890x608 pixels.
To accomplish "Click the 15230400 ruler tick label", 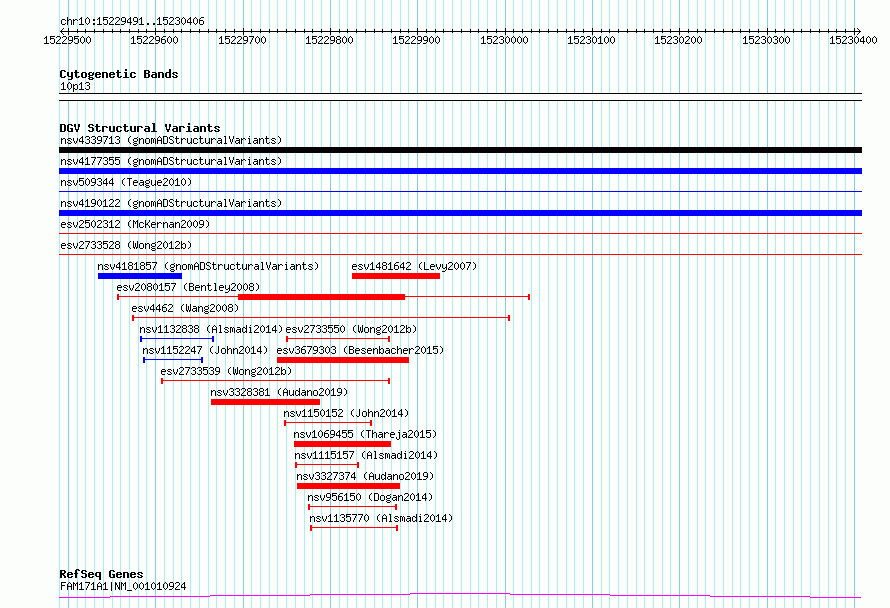I will [x=853, y=40].
